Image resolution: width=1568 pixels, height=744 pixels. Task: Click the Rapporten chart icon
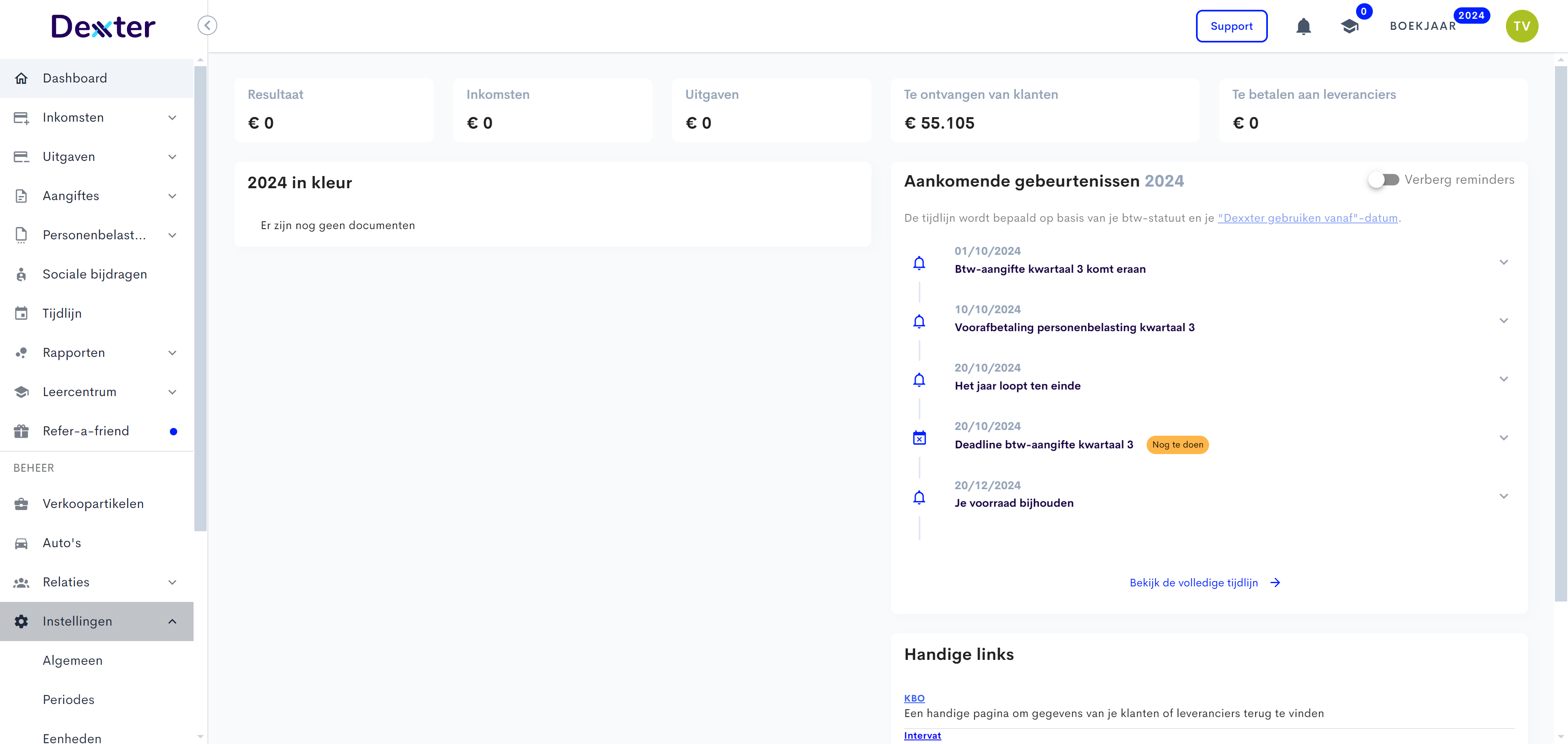(x=21, y=353)
